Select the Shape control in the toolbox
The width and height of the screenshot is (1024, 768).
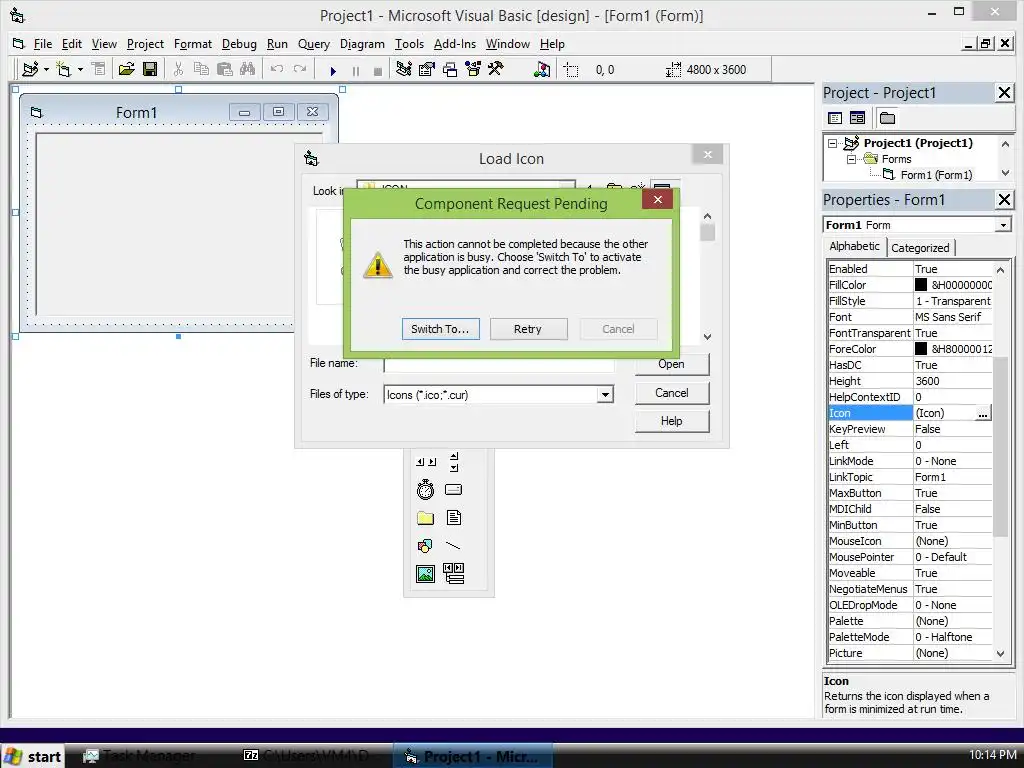[425, 545]
